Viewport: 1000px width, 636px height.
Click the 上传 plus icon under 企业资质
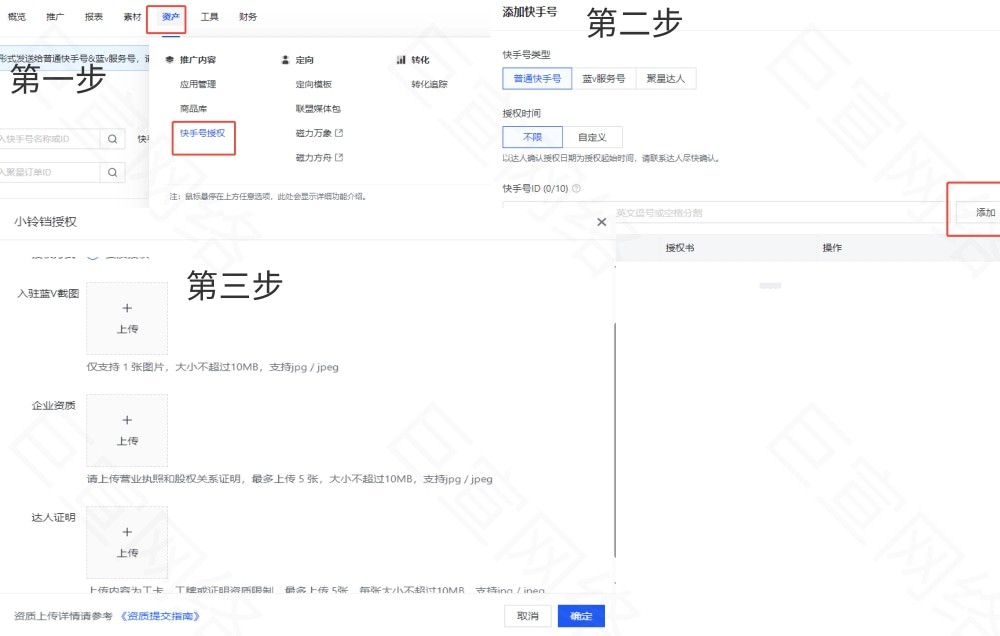(x=127, y=429)
